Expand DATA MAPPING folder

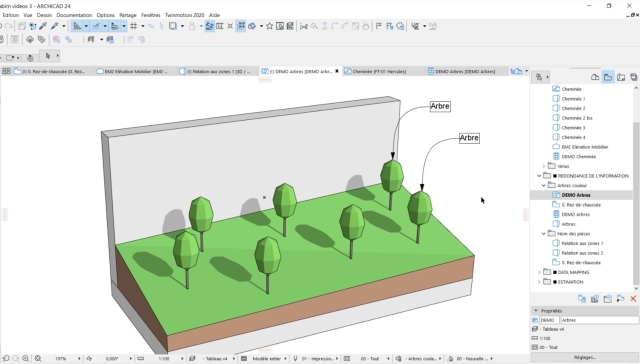539,272
